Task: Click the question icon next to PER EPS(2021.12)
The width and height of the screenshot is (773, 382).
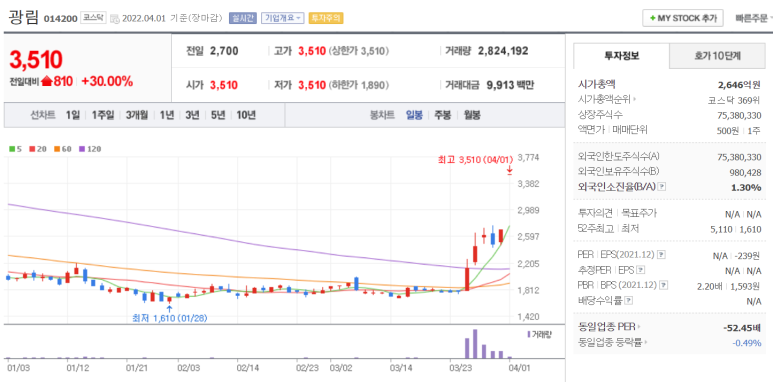Action: [x=662, y=254]
